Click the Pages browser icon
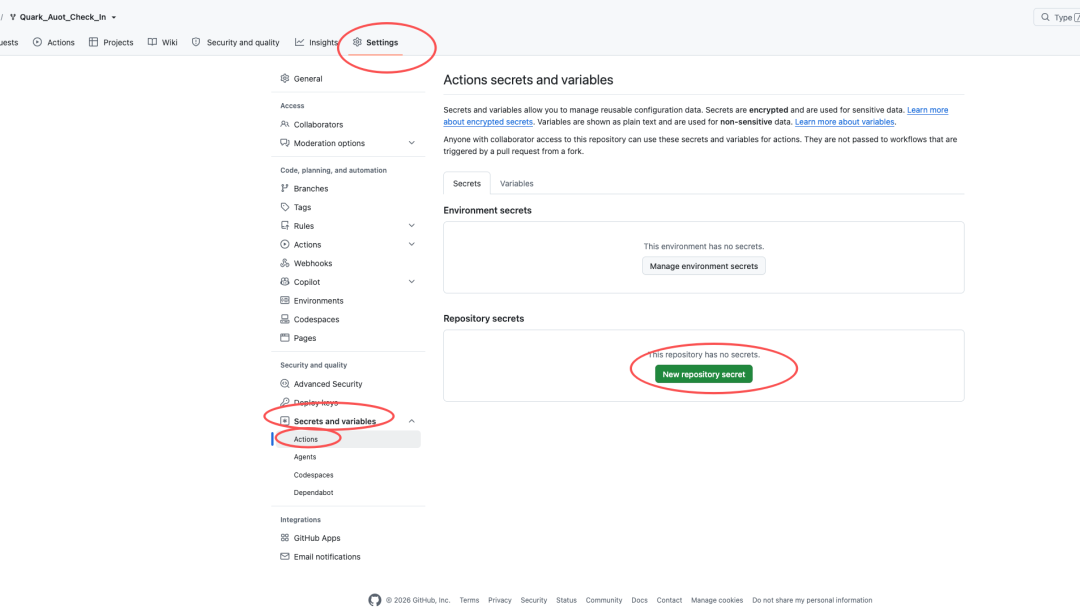1080x610 pixels. pos(284,337)
